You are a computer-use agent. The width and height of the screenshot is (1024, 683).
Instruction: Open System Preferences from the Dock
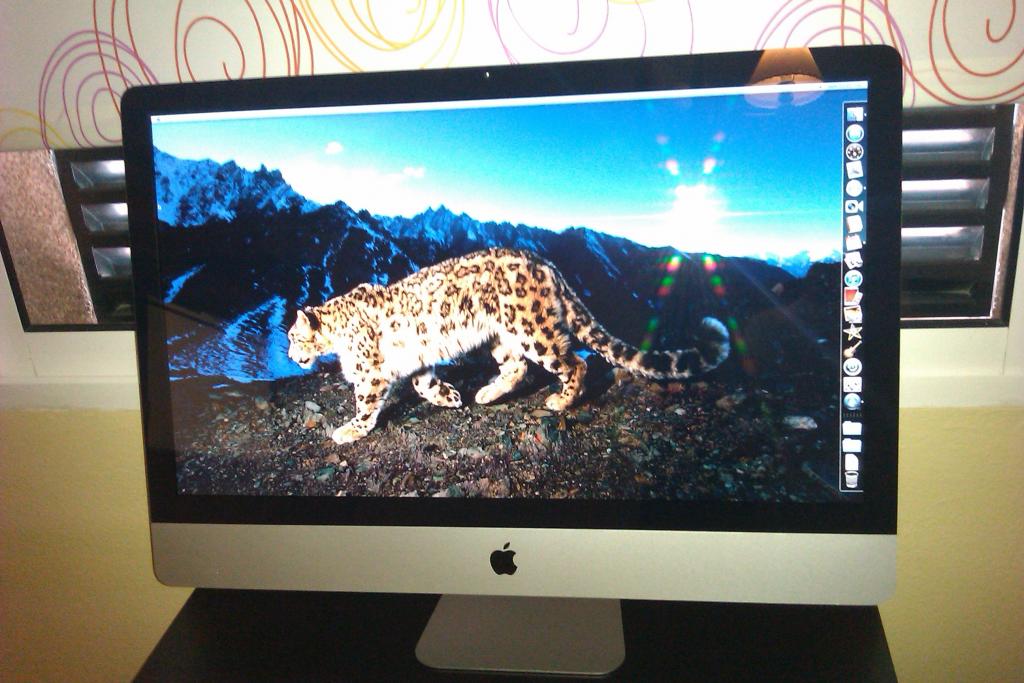tap(853, 385)
